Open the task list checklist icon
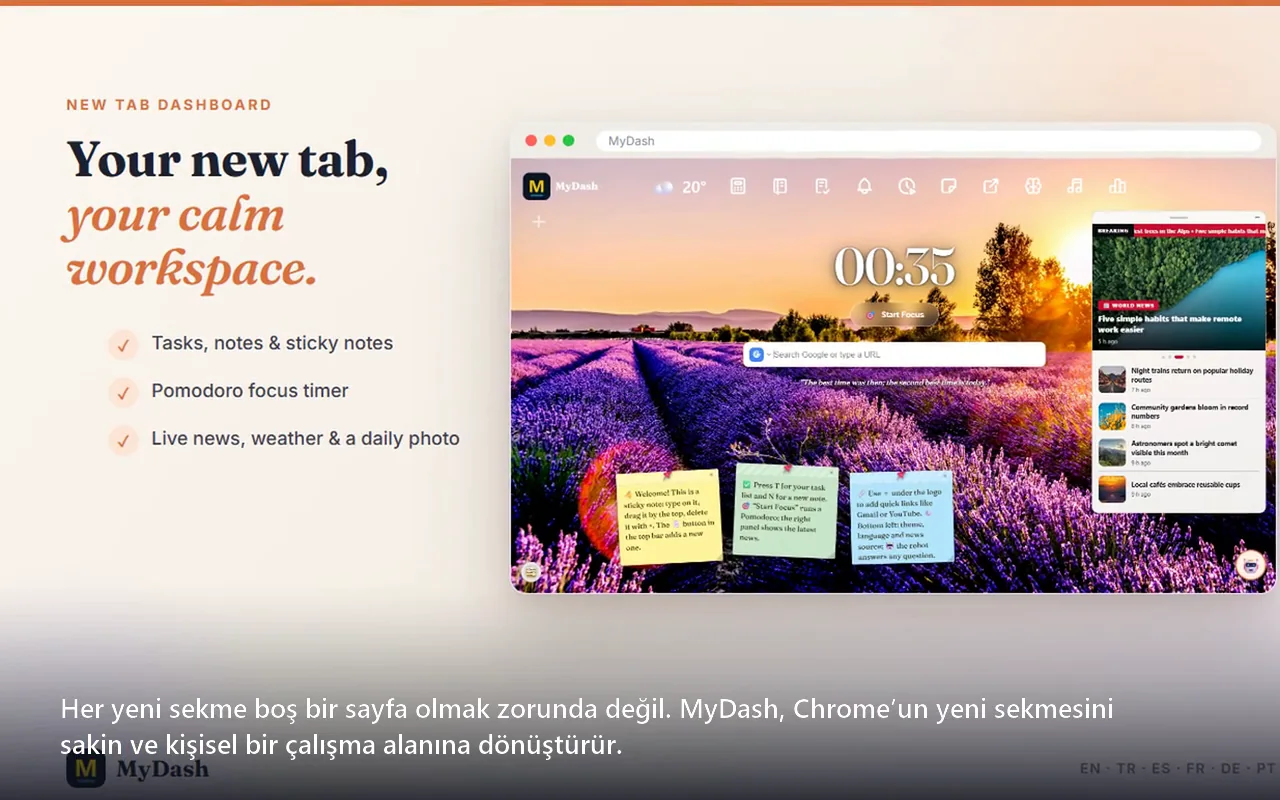1280x800 pixels. click(822, 186)
